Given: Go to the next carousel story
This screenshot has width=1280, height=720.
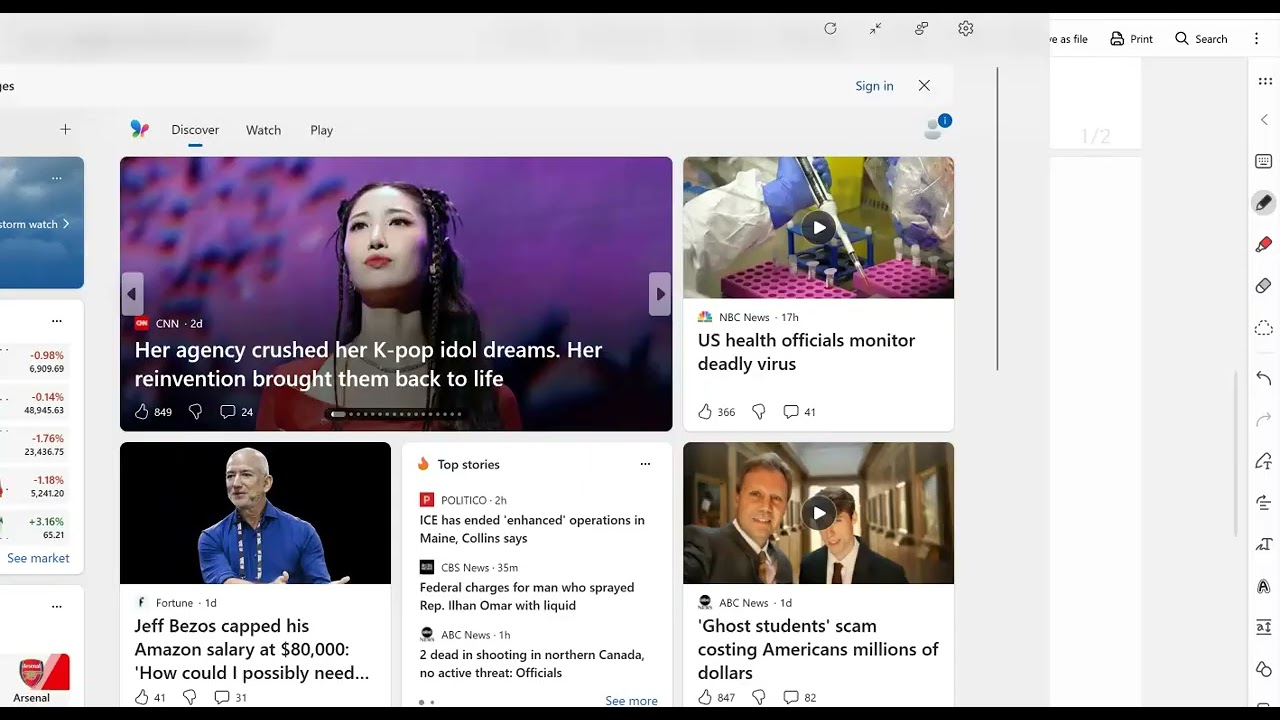Looking at the screenshot, I should coord(660,294).
